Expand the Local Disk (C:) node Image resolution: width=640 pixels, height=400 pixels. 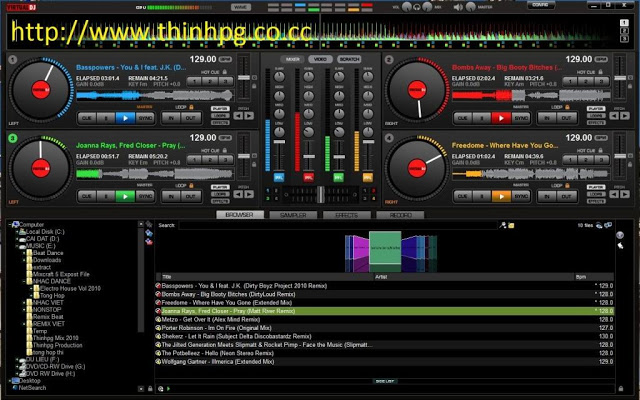coord(17,232)
